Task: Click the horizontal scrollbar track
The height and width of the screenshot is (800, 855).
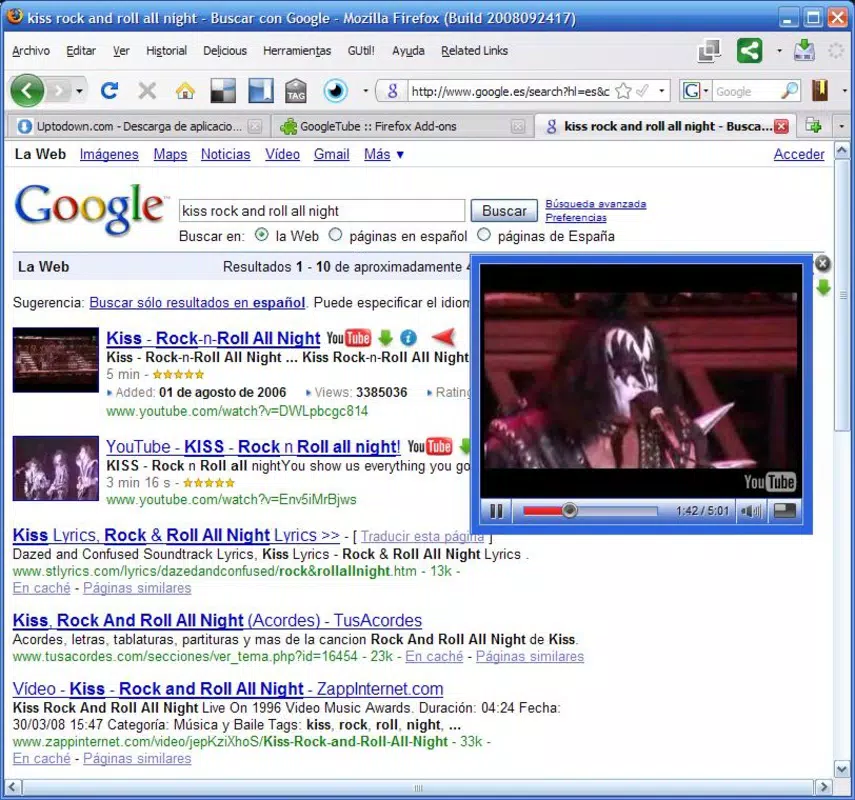Action: (418, 787)
